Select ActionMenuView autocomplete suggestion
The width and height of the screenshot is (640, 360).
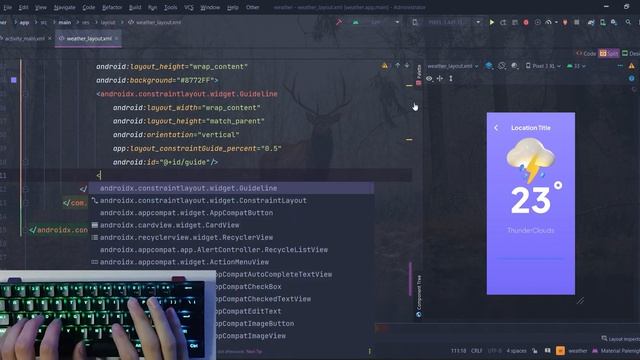click(x=231, y=262)
